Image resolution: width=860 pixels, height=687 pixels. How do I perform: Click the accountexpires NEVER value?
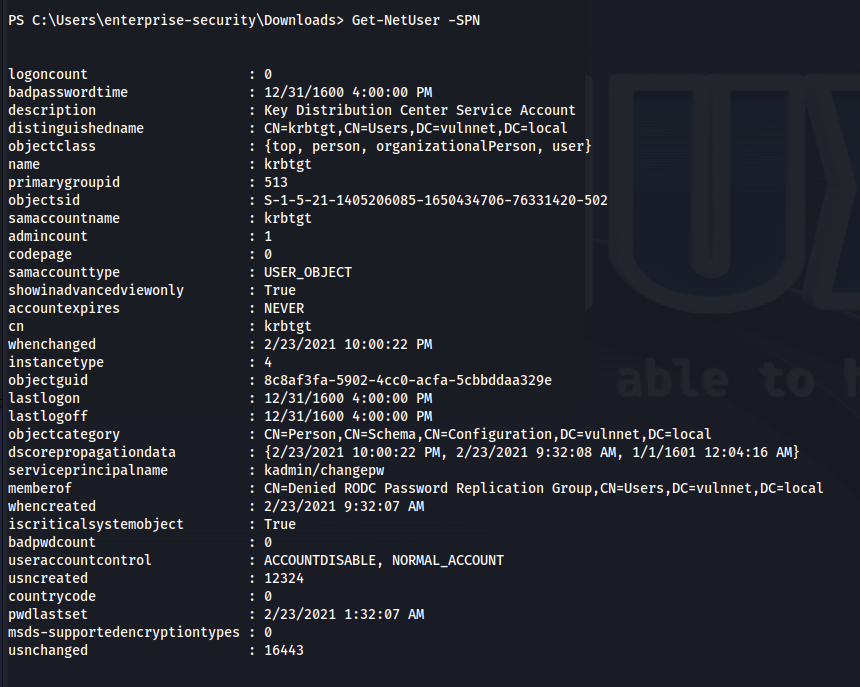[x=284, y=308]
